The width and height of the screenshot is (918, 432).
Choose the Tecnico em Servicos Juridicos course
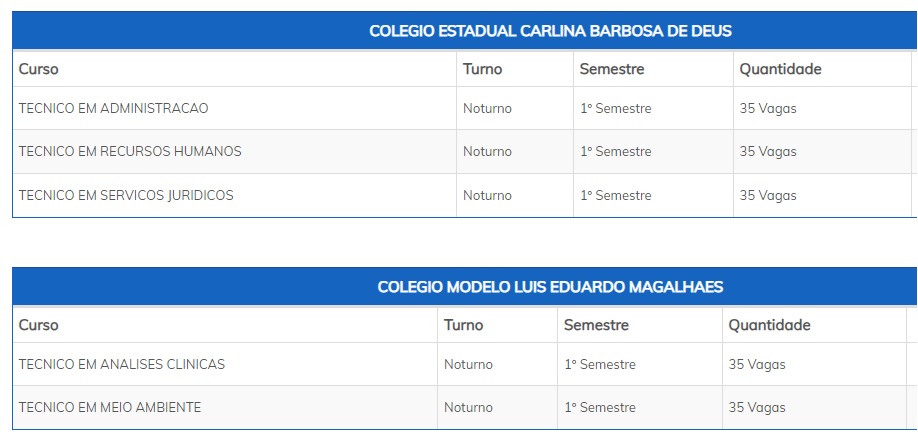click(x=126, y=195)
